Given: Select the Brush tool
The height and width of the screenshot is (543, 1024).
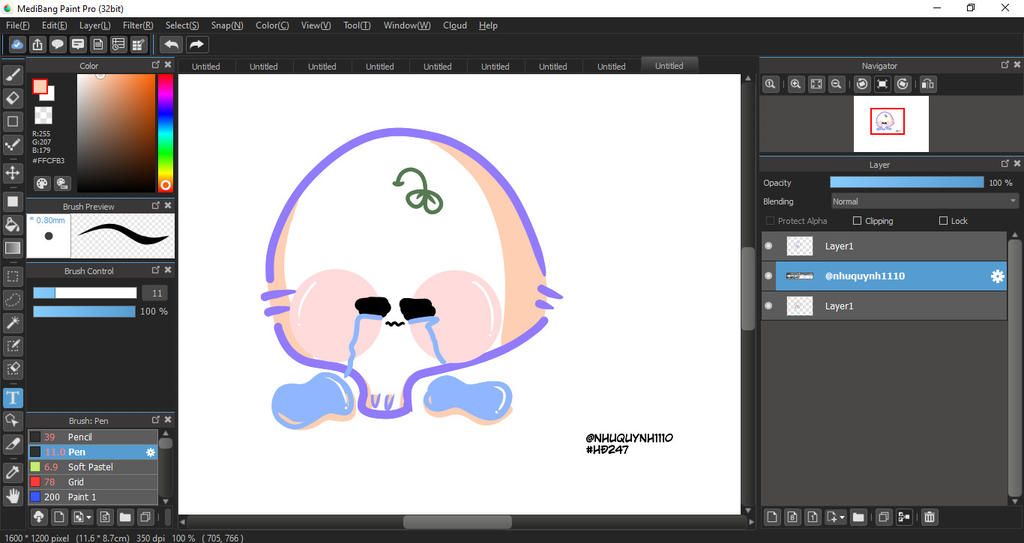Looking at the screenshot, I should tap(12, 75).
